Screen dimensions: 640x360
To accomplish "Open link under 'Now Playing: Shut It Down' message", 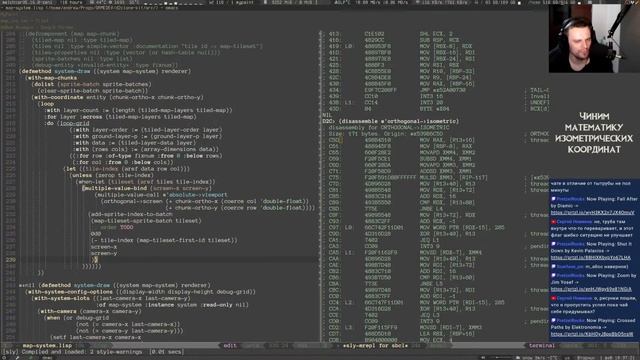I will (590, 258).
